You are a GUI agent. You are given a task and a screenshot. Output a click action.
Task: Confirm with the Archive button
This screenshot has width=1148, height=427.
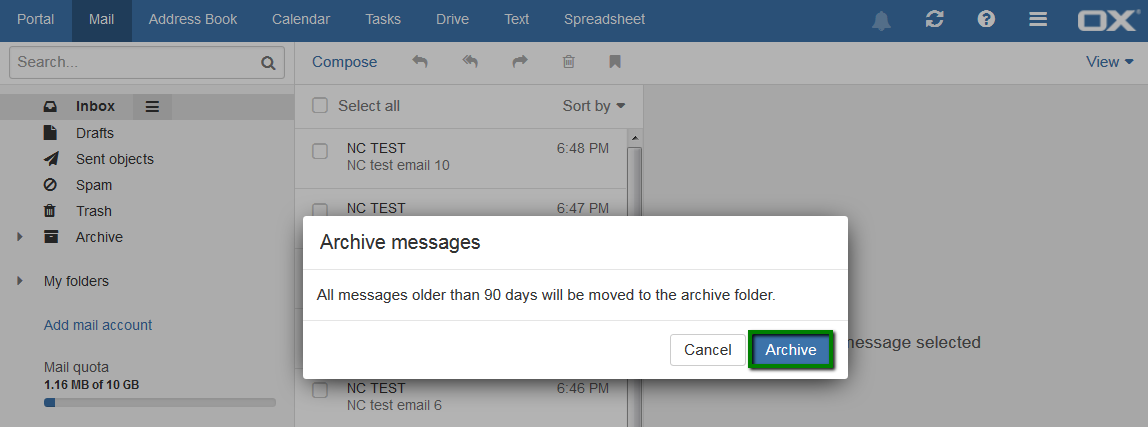(x=791, y=350)
